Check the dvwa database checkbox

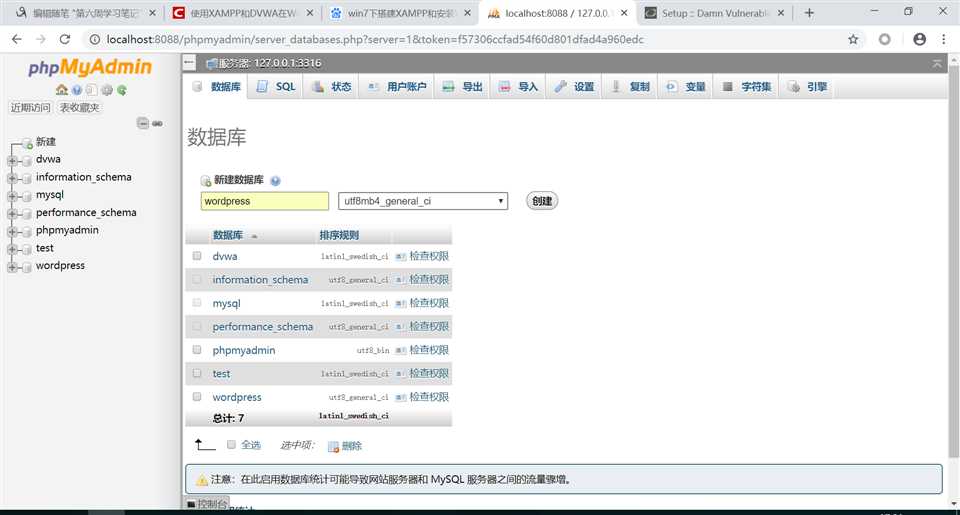tap(197, 256)
